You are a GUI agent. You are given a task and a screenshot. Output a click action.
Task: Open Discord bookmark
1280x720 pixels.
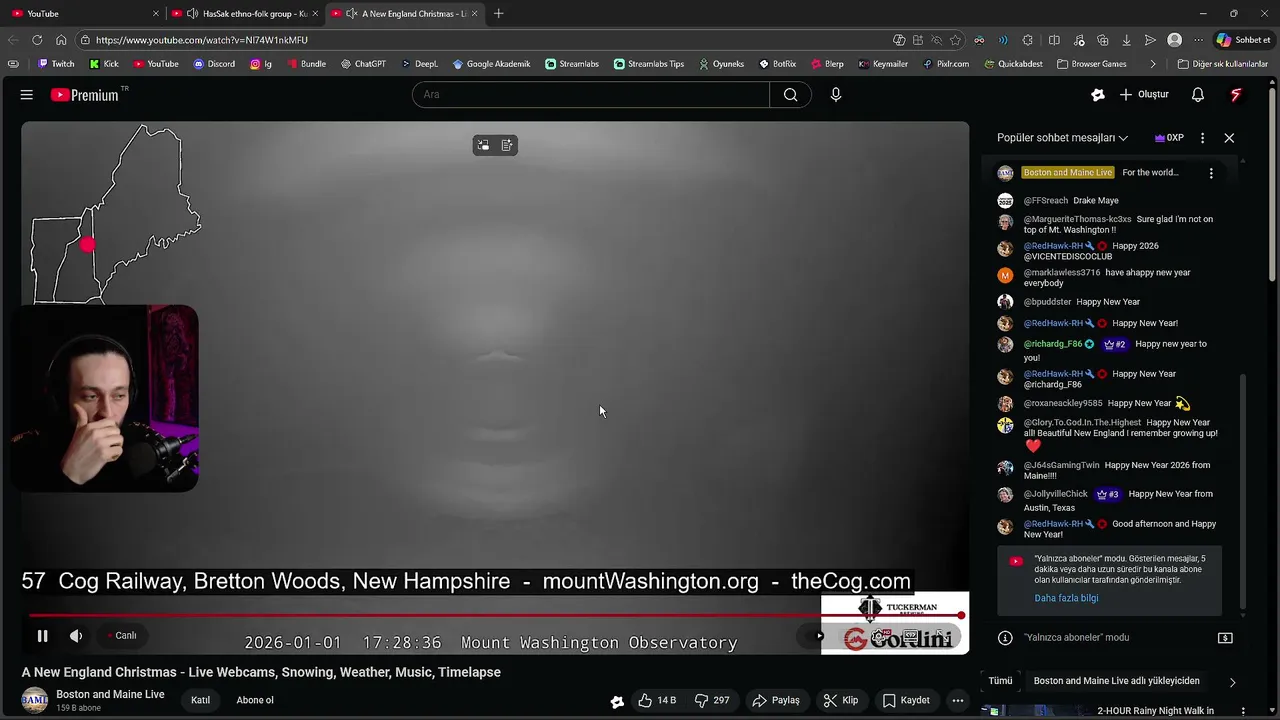(214, 64)
